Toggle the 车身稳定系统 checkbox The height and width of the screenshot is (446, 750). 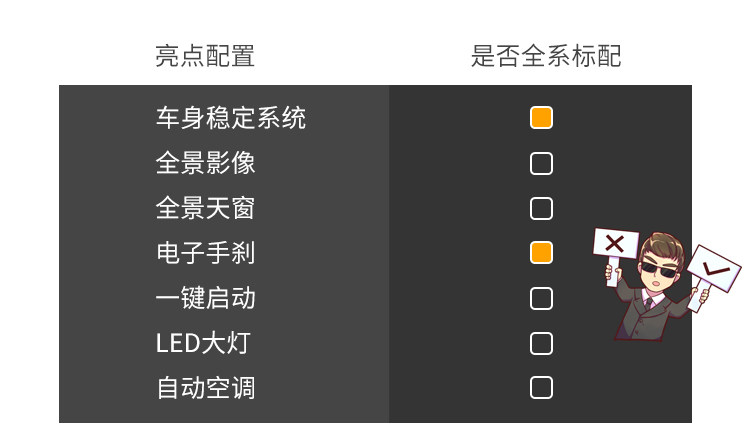tap(541, 118)
